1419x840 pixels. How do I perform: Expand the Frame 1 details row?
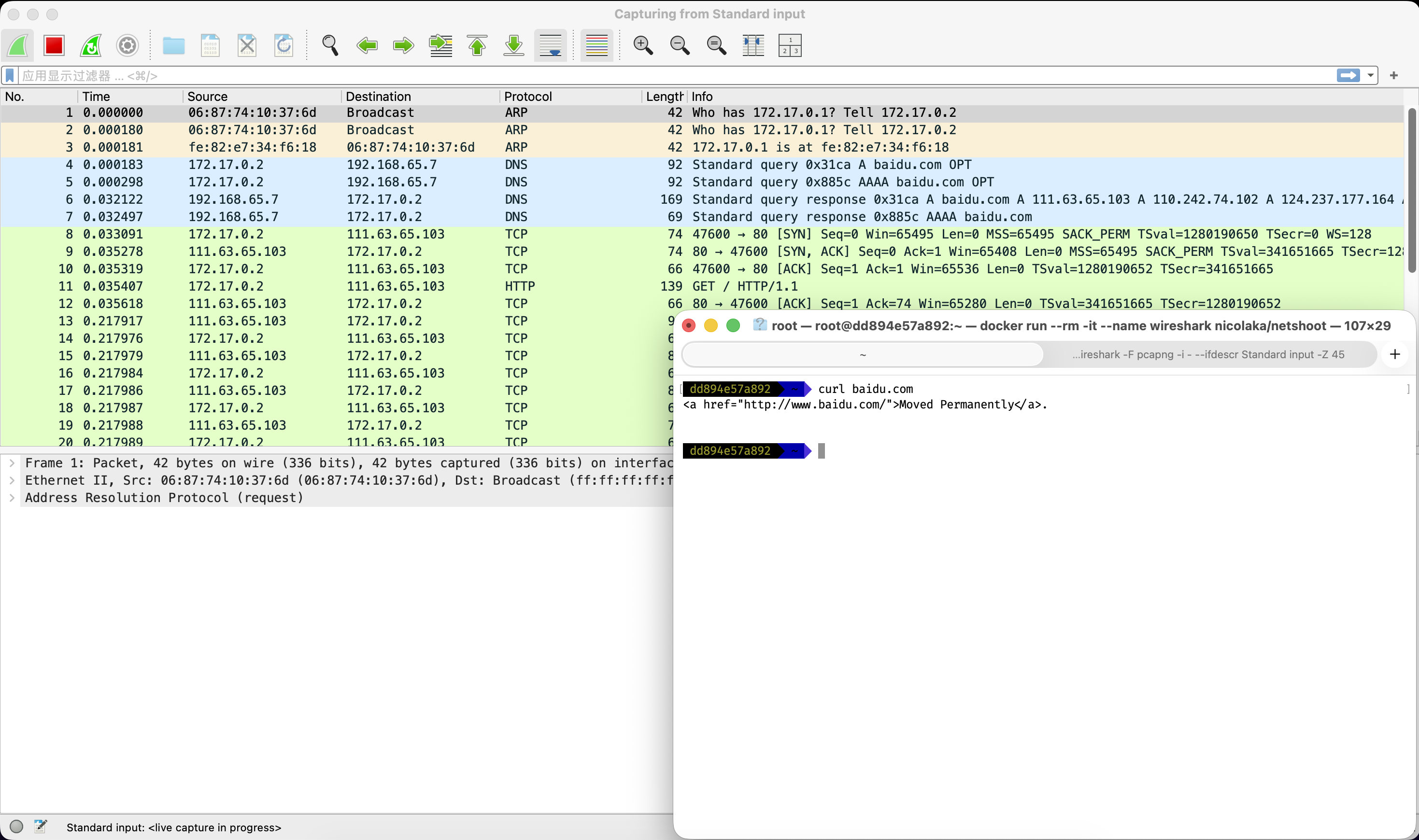[12, 463]
